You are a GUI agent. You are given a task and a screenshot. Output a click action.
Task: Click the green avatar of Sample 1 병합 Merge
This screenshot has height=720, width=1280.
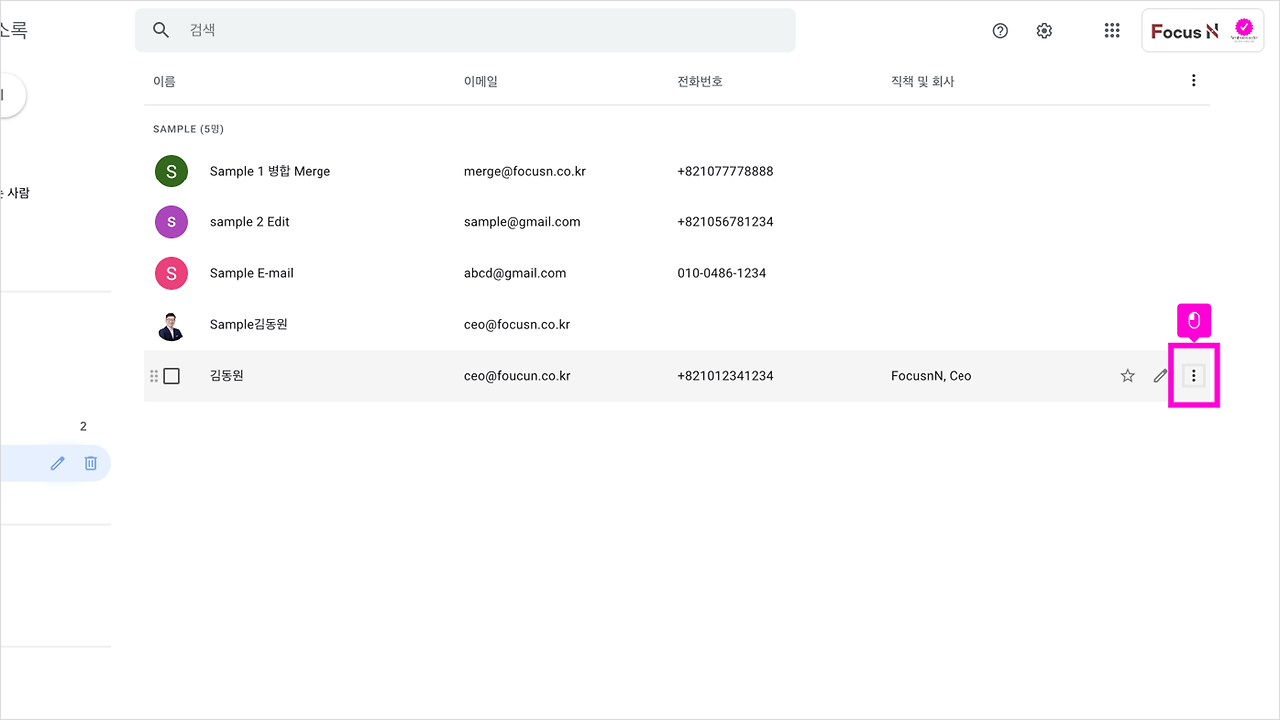pos(171,171)
